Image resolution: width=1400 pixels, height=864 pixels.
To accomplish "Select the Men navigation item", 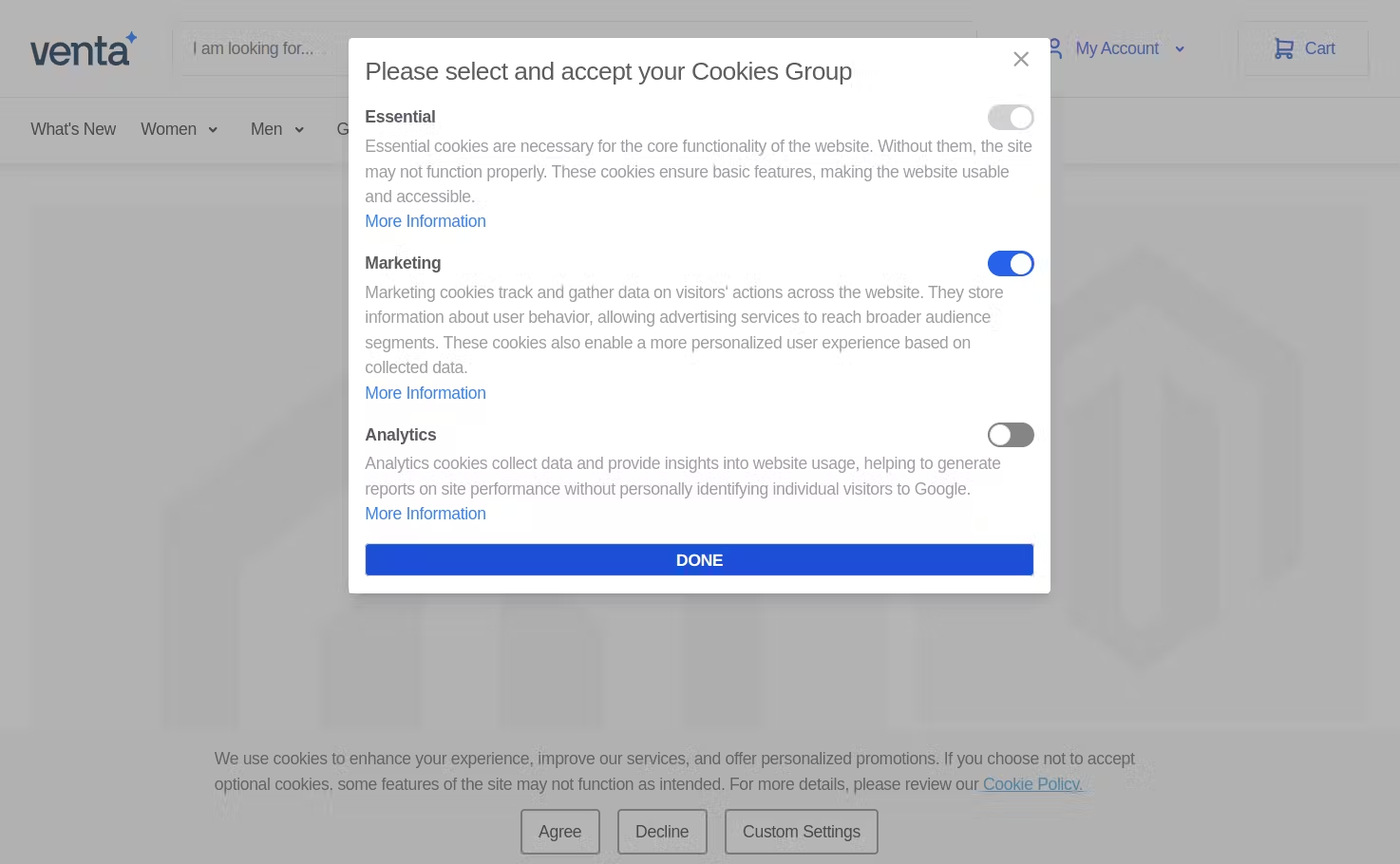I will click(267, 129).
